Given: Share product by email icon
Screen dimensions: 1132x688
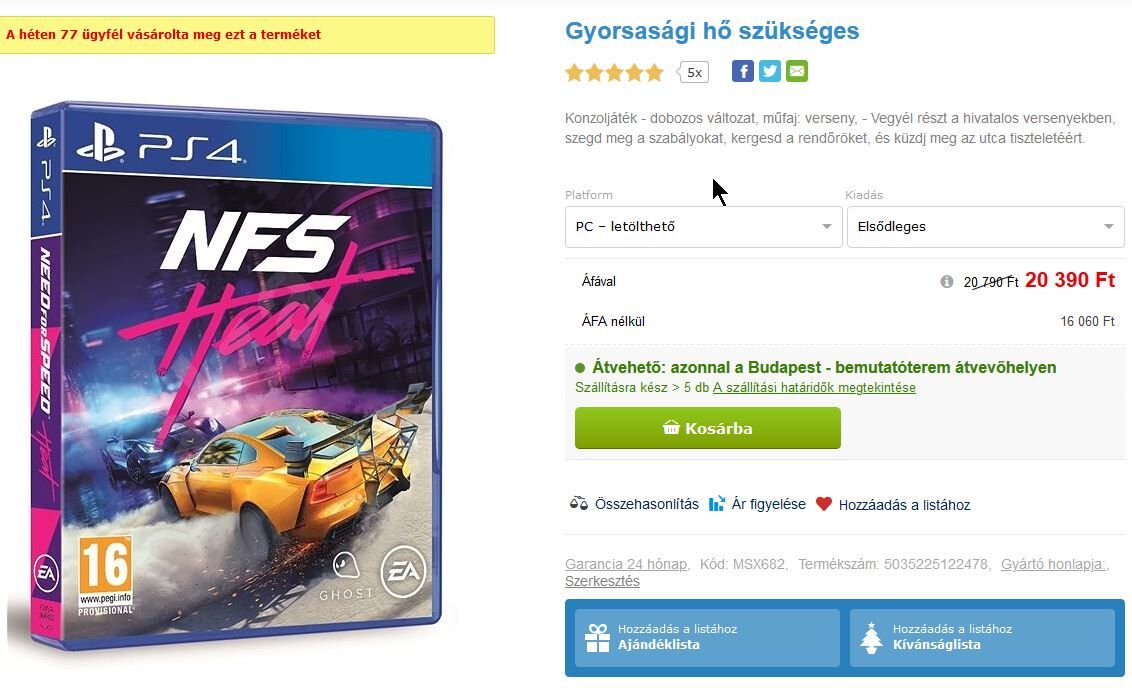Looking at the screenshot, I should point(797,71).
